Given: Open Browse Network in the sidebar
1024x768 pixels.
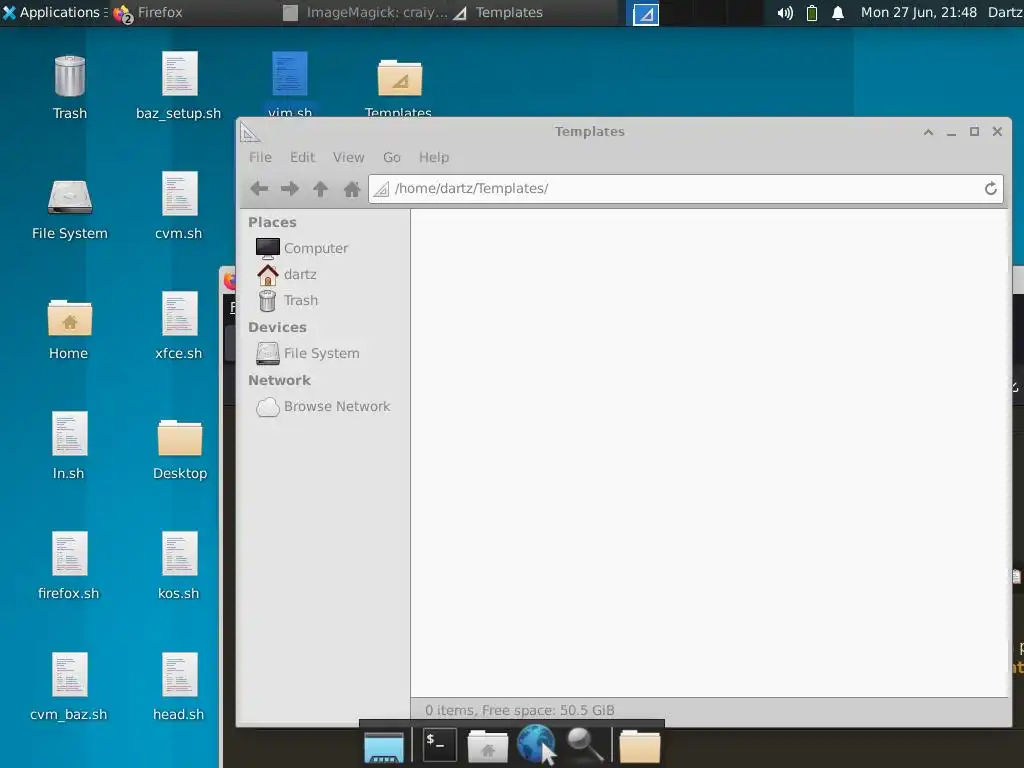Looking at the screenshot, I should click(x=323, y=406).
